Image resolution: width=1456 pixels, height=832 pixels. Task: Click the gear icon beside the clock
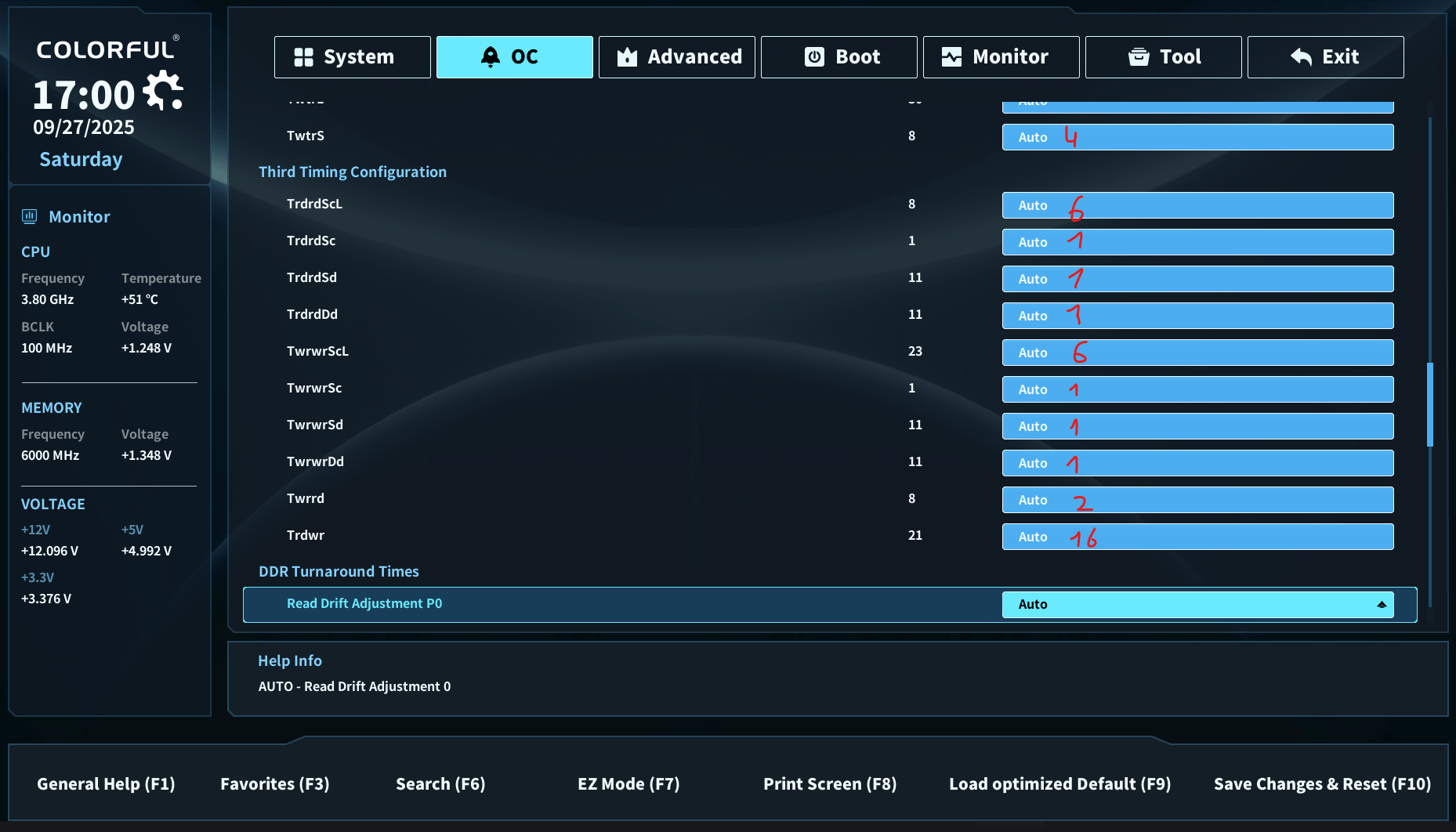coord(163,90)
